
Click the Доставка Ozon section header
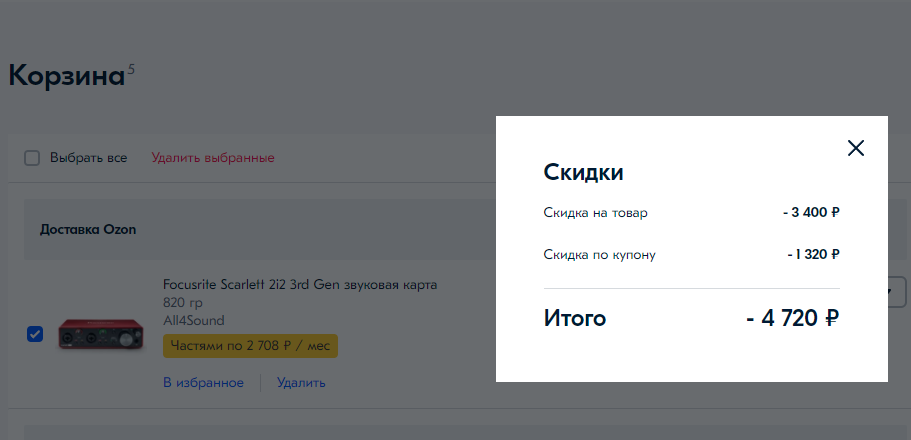point(88,230)
